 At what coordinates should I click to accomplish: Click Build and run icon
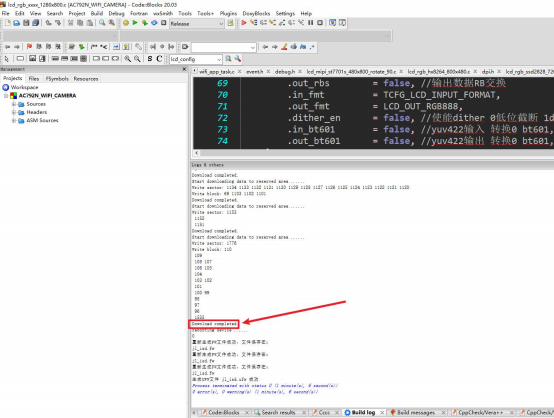(x=145, y=23)
